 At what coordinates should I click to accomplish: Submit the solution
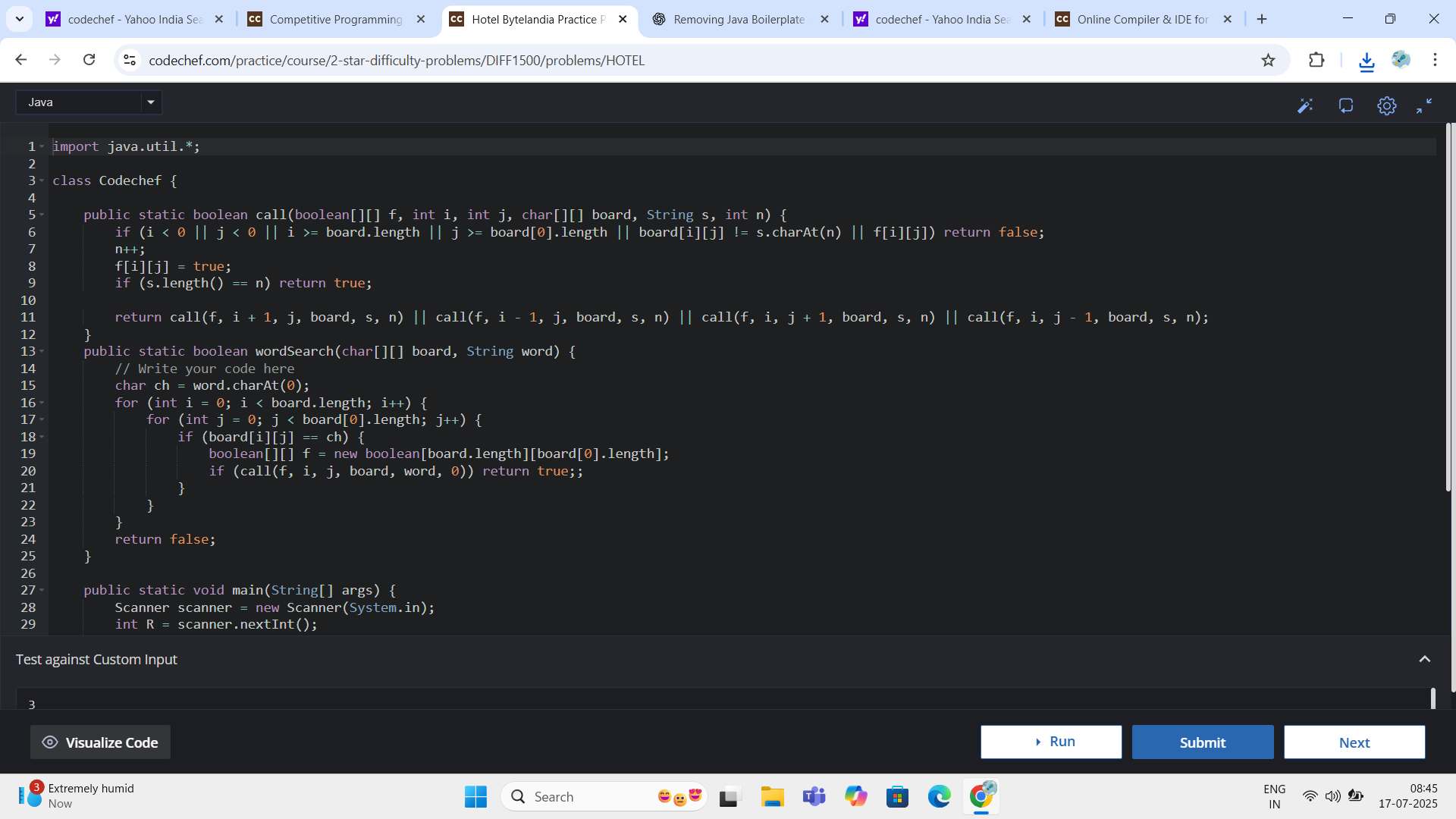(1202, 742)
